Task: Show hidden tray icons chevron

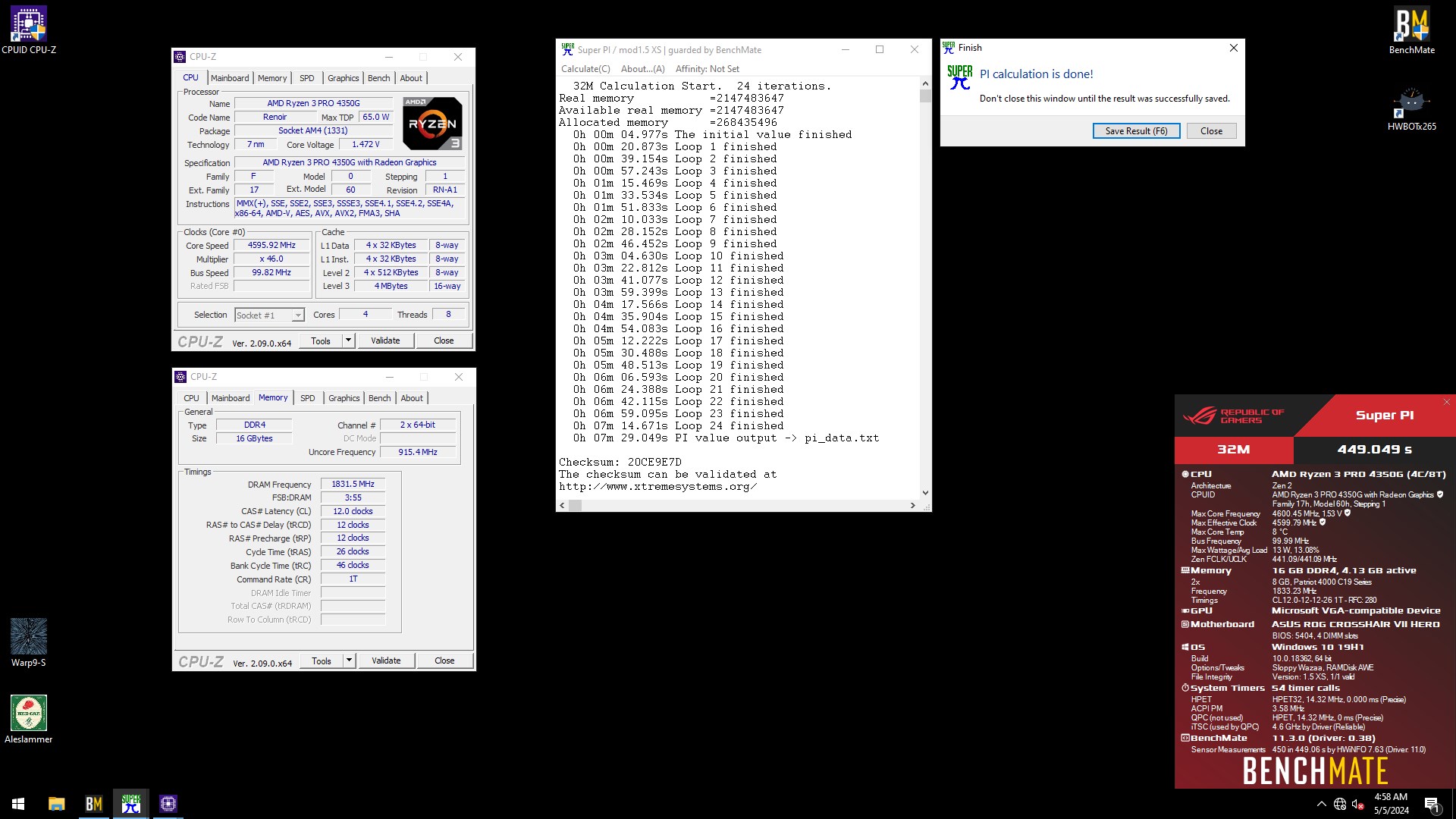Action: [x=1322, y=804]
